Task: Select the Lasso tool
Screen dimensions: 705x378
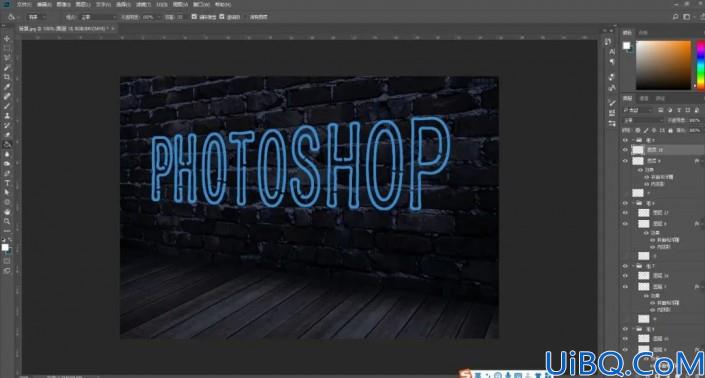Action: (7, 58)
